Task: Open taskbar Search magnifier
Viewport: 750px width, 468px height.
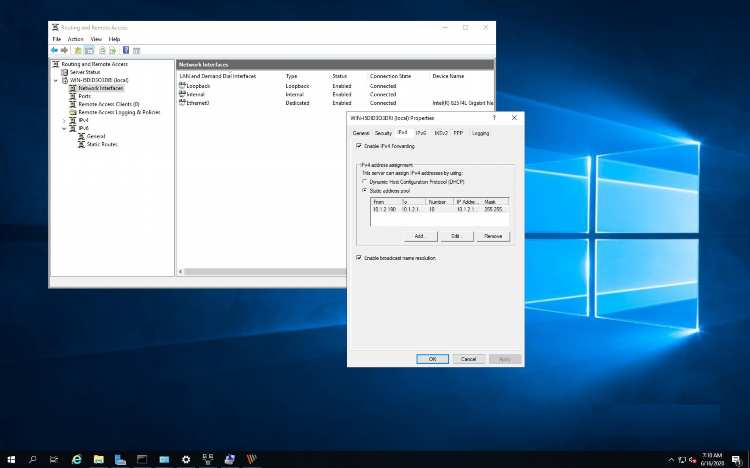Action: 33,459
